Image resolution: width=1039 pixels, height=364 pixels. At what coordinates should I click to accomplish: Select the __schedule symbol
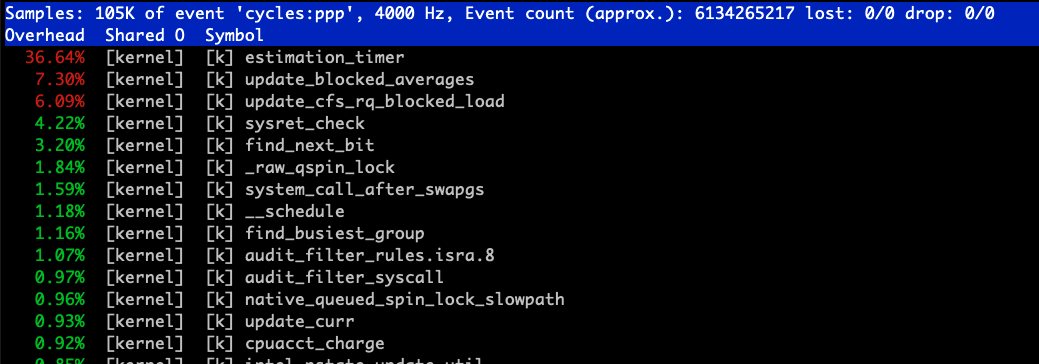pos(294,212)
